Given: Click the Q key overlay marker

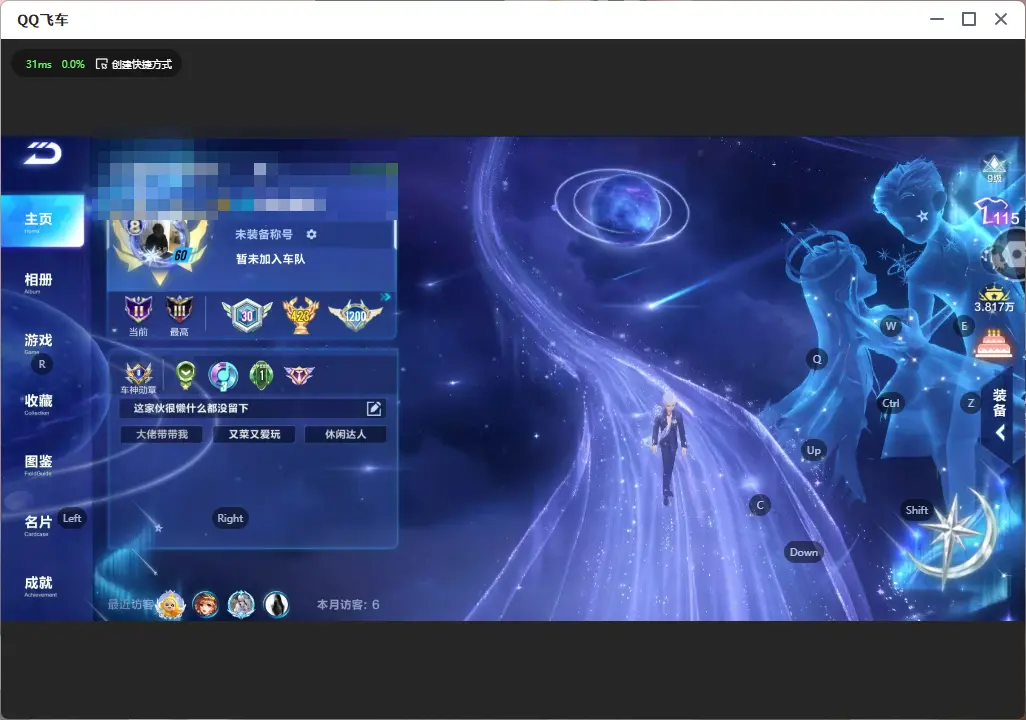Looking at the screenshot, I should point(817,359).
